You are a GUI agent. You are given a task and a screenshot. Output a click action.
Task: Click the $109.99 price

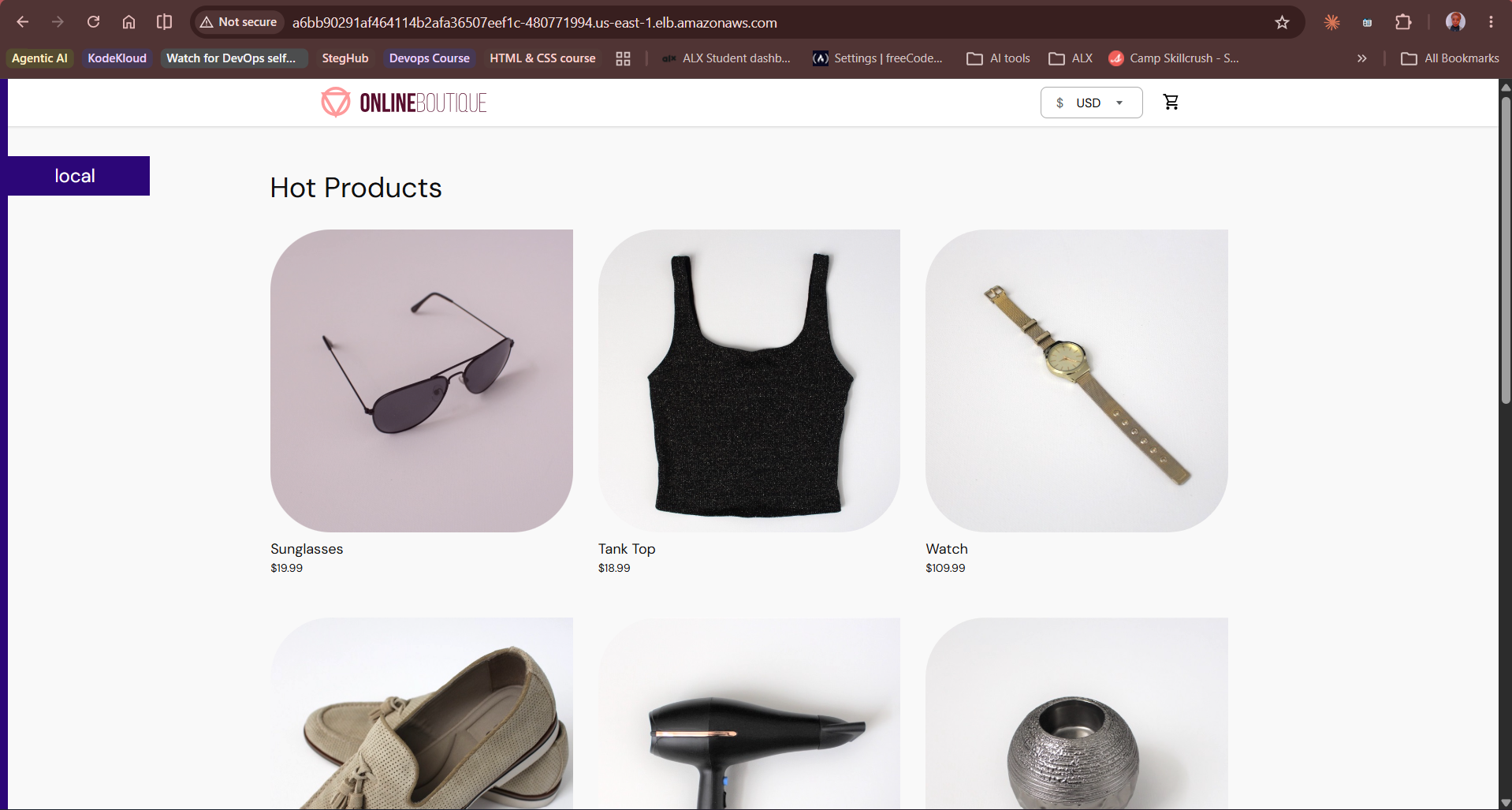[945, 568]
